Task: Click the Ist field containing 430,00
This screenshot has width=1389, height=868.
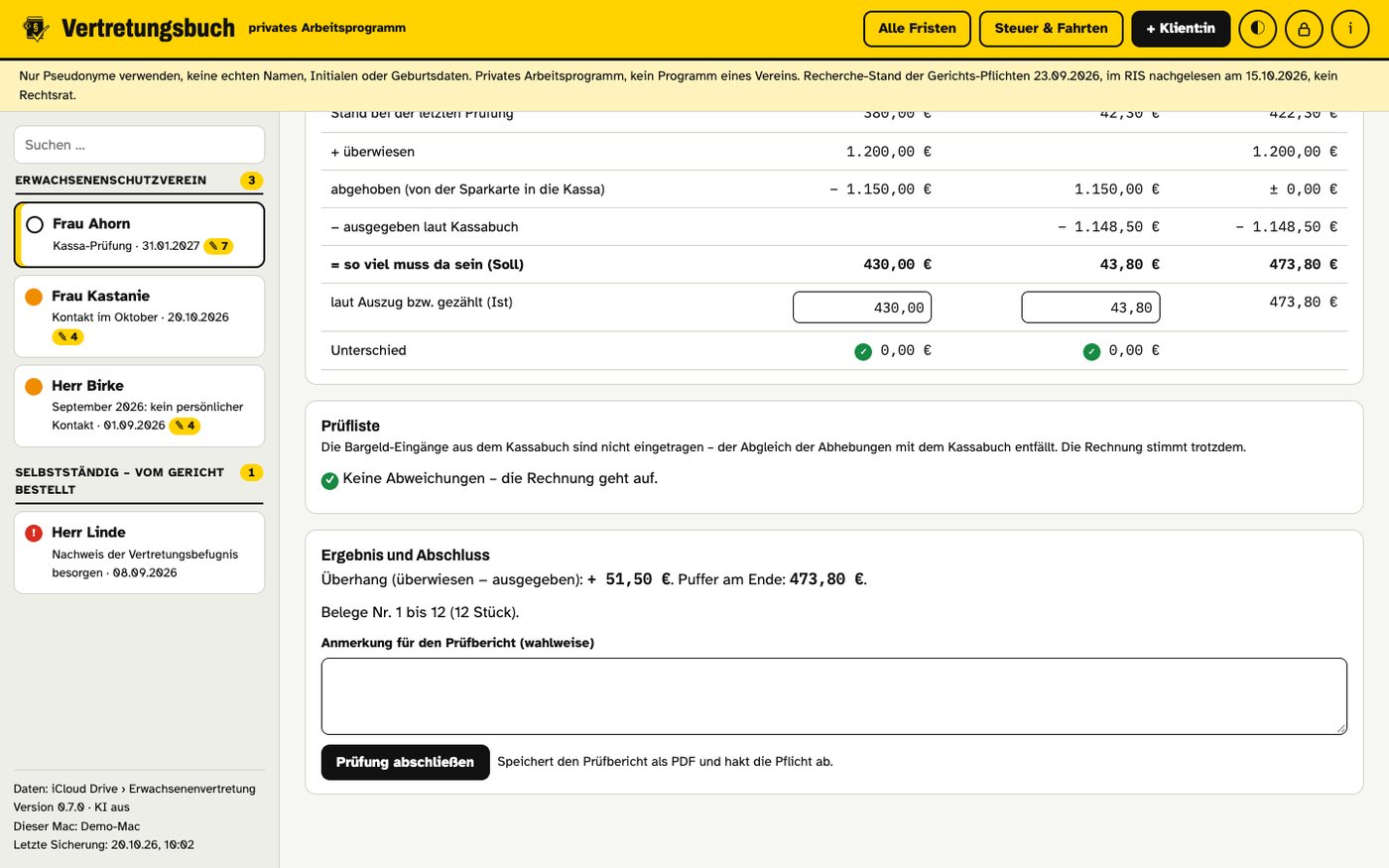Action: (x=862, y=308)
